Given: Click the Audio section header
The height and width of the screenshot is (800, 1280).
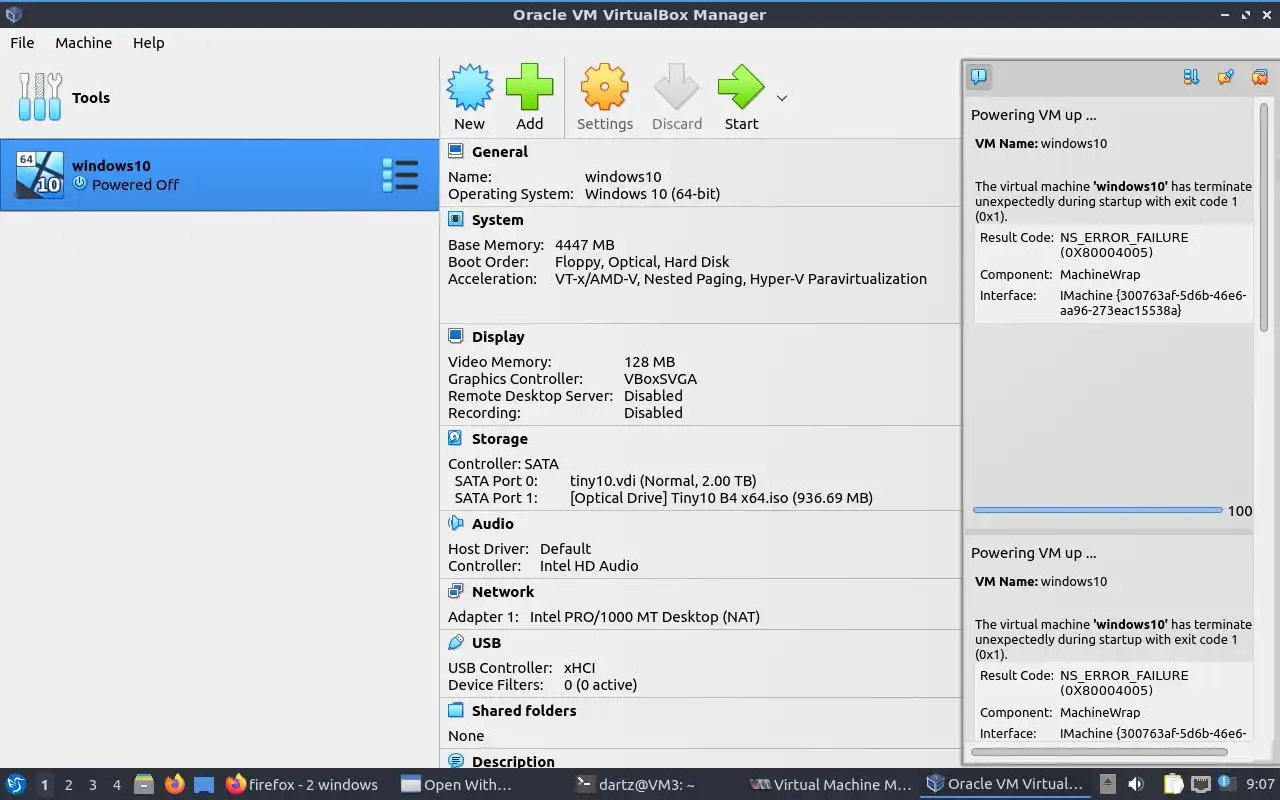Looking at the screenshot, I should click(x=493, y=524).
